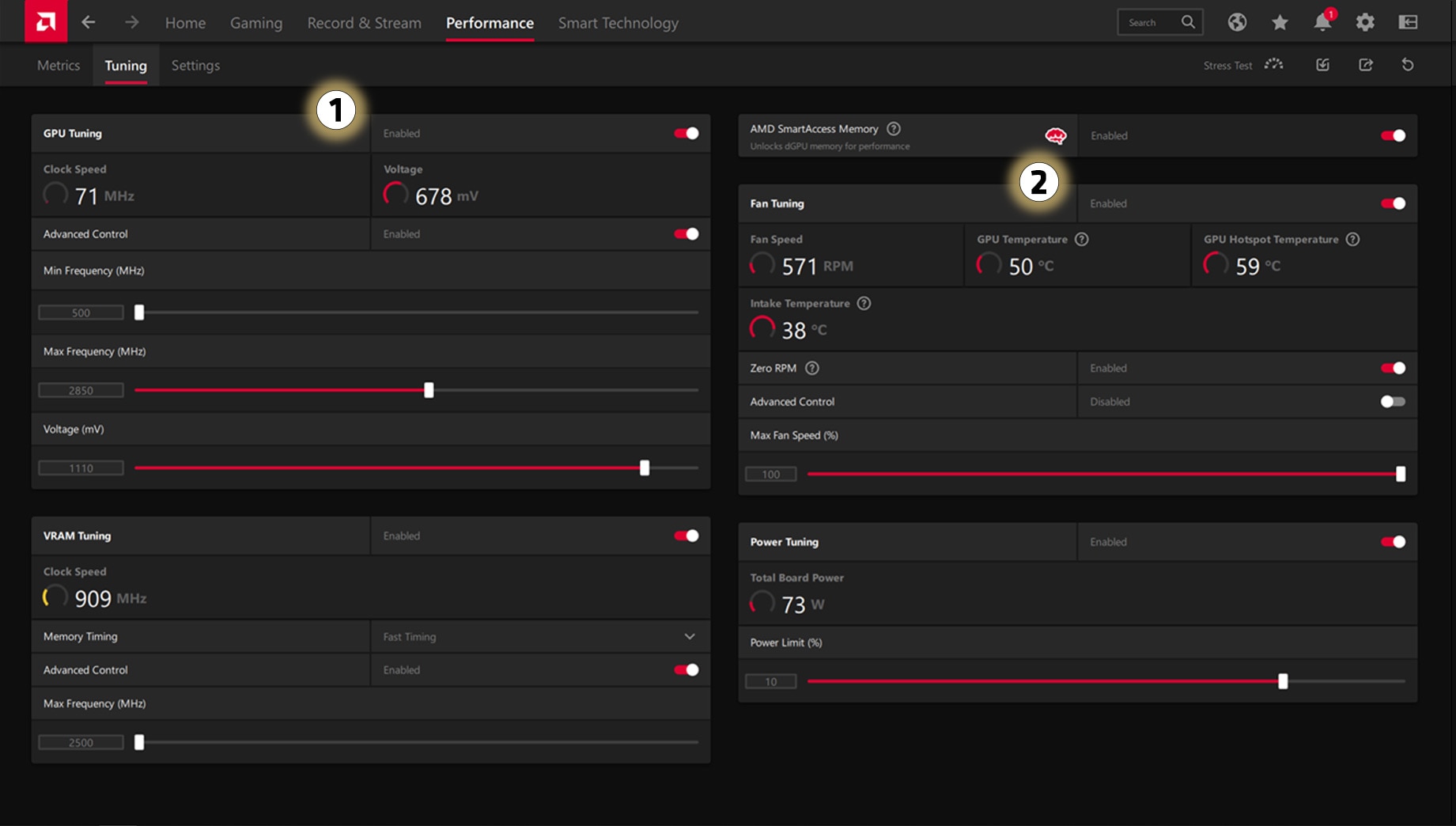Start Stress Test icon
1456x826 pixels.
pyautogui.click(x=1273, y=64)
